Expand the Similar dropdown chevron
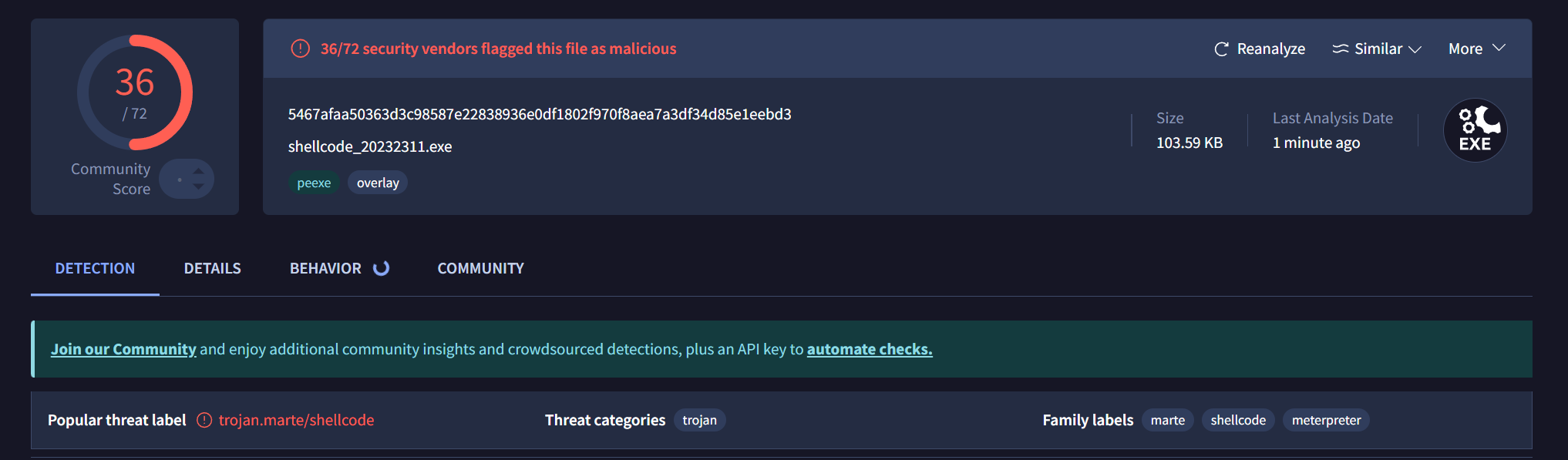 pos(1415,49)
